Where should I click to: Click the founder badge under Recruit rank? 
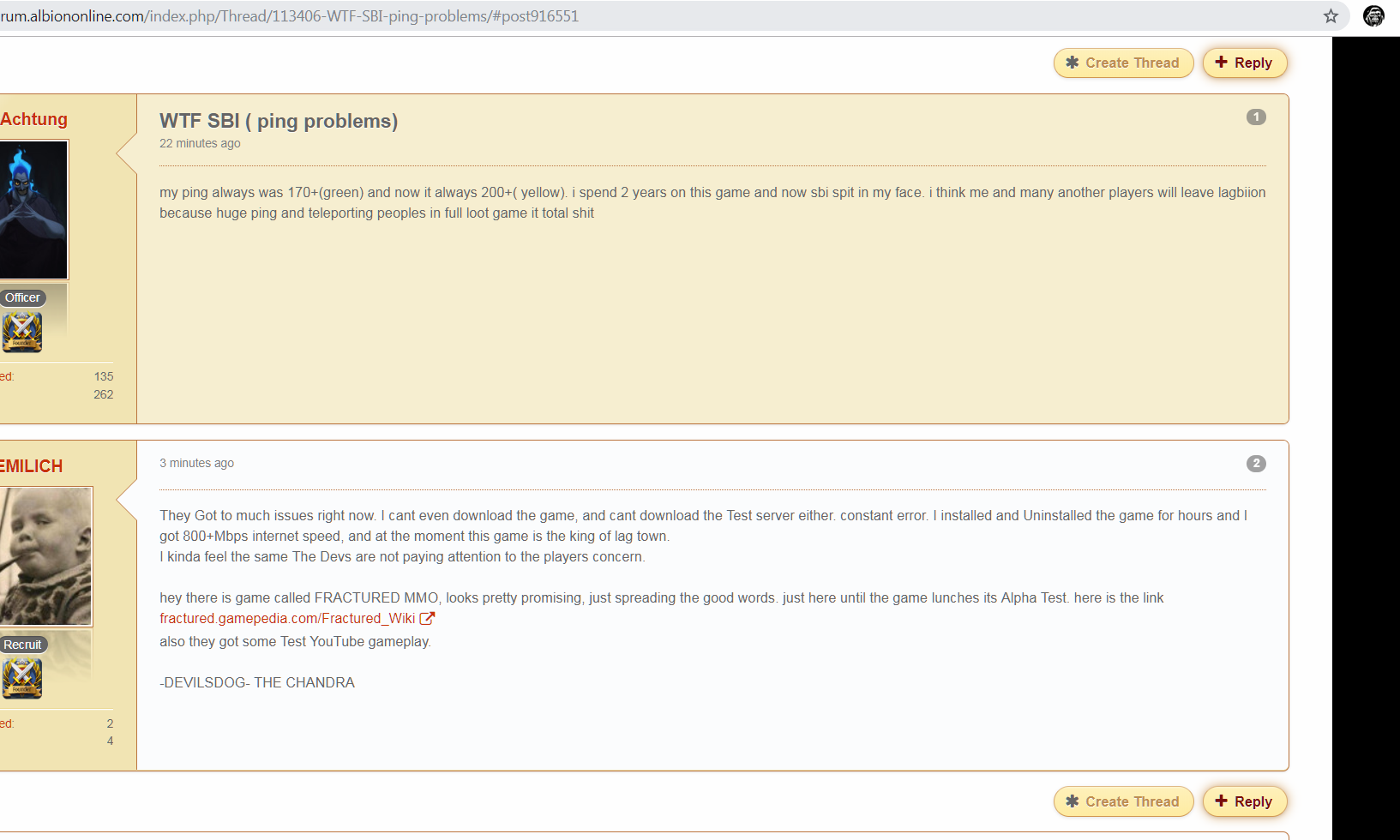tap(22, 678)
